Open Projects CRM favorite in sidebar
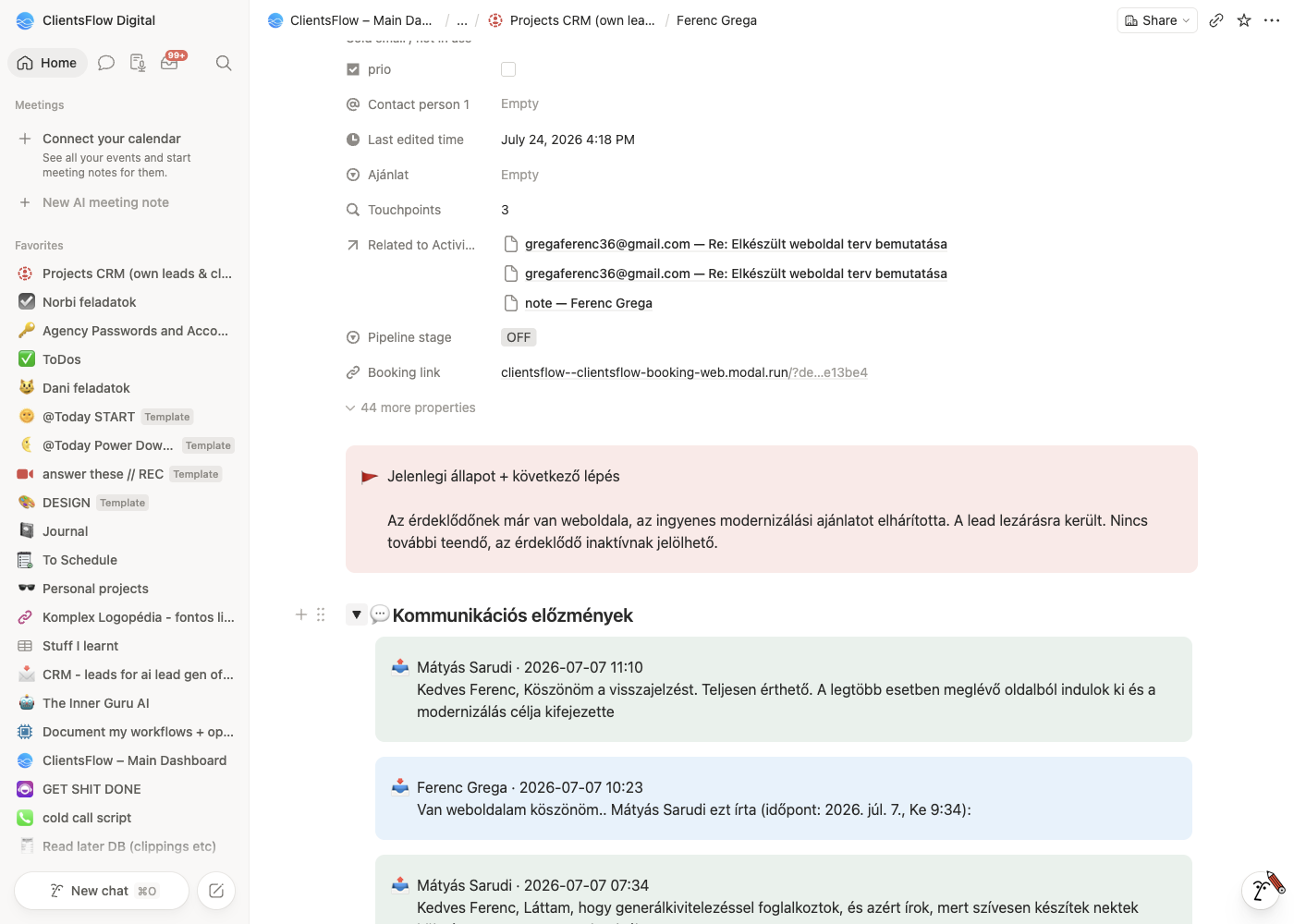This screenshot has height=924, width=1294. tap(124, 274)
